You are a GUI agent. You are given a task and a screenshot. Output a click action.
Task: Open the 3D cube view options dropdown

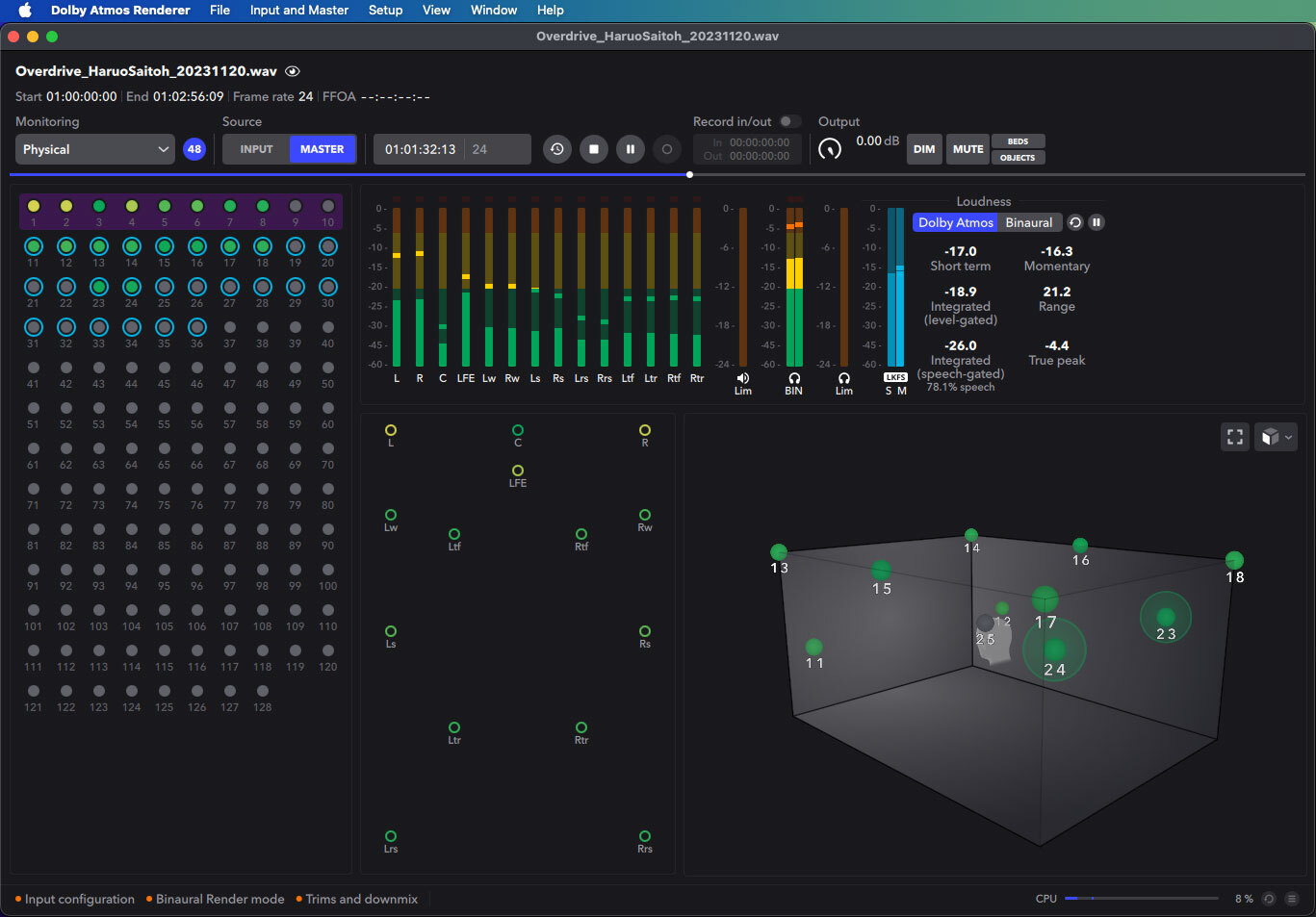[x=1276, y=437]
